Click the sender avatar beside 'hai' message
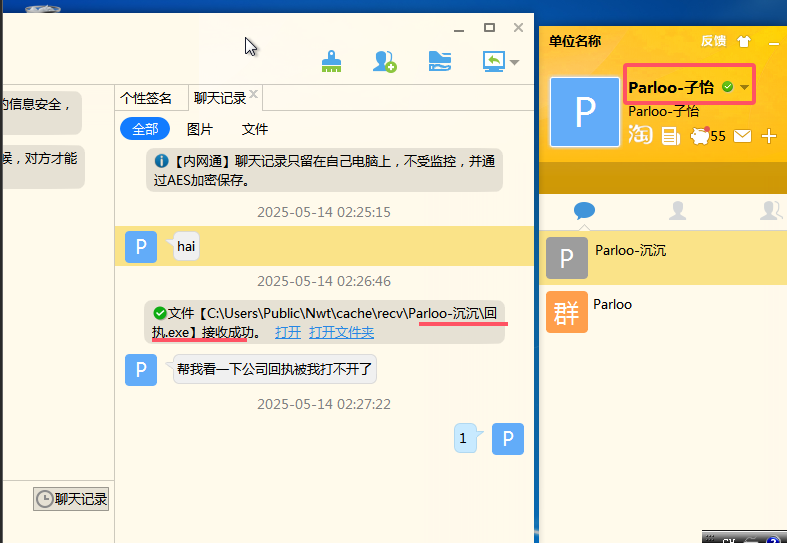The image size is (787, 543). tap(141, 246)
